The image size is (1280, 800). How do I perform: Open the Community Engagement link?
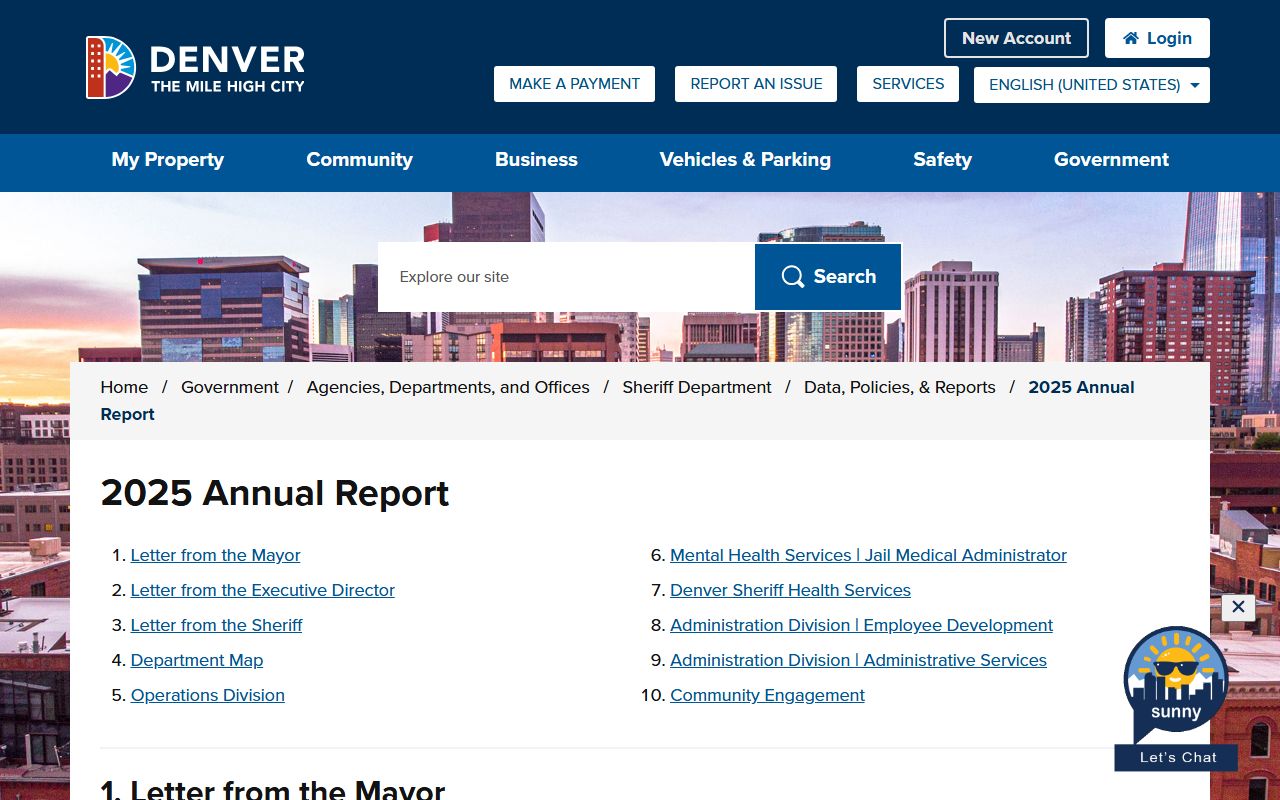click(x=767, y=695)
